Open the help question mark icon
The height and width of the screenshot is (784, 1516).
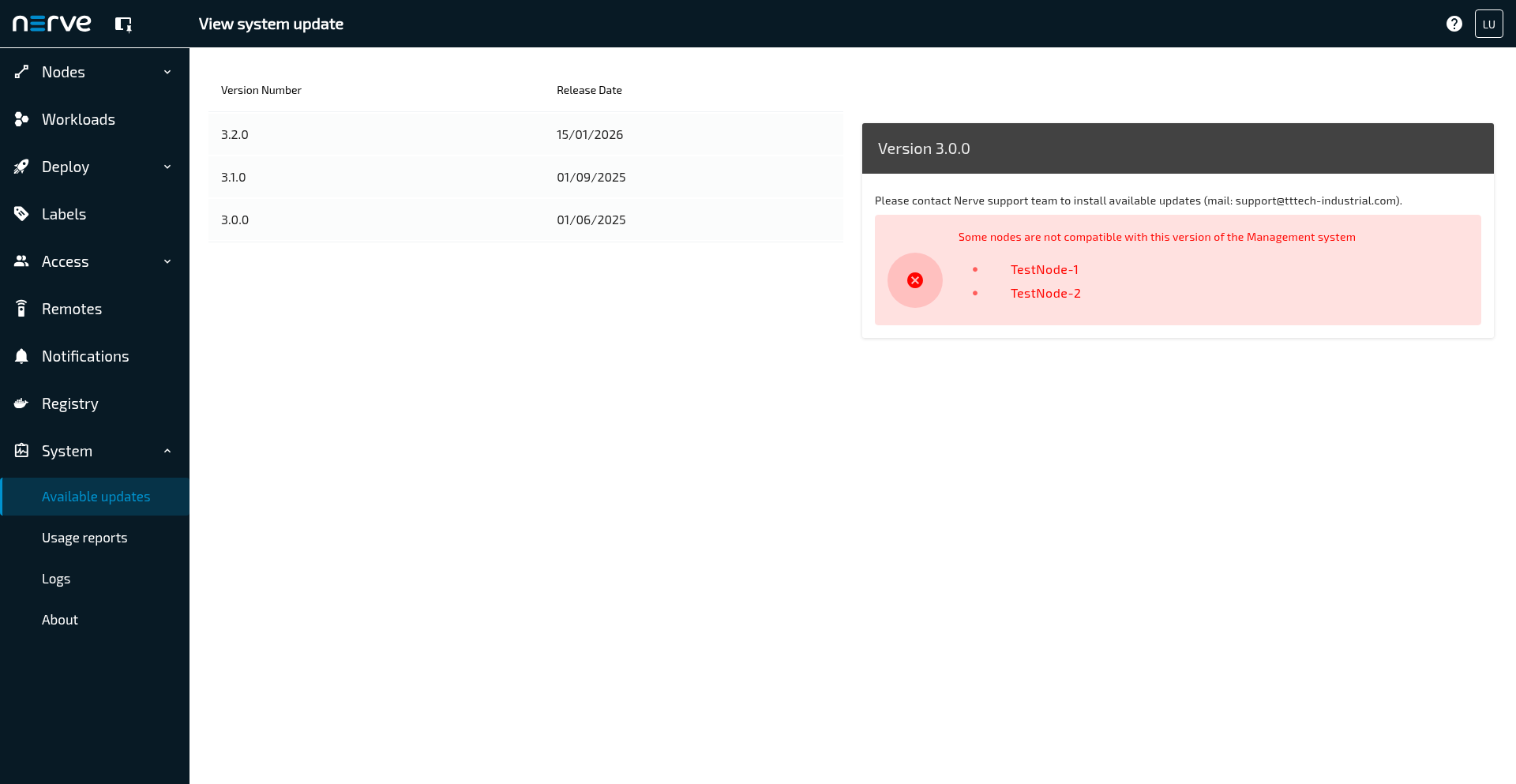(x=1454, y=24)
